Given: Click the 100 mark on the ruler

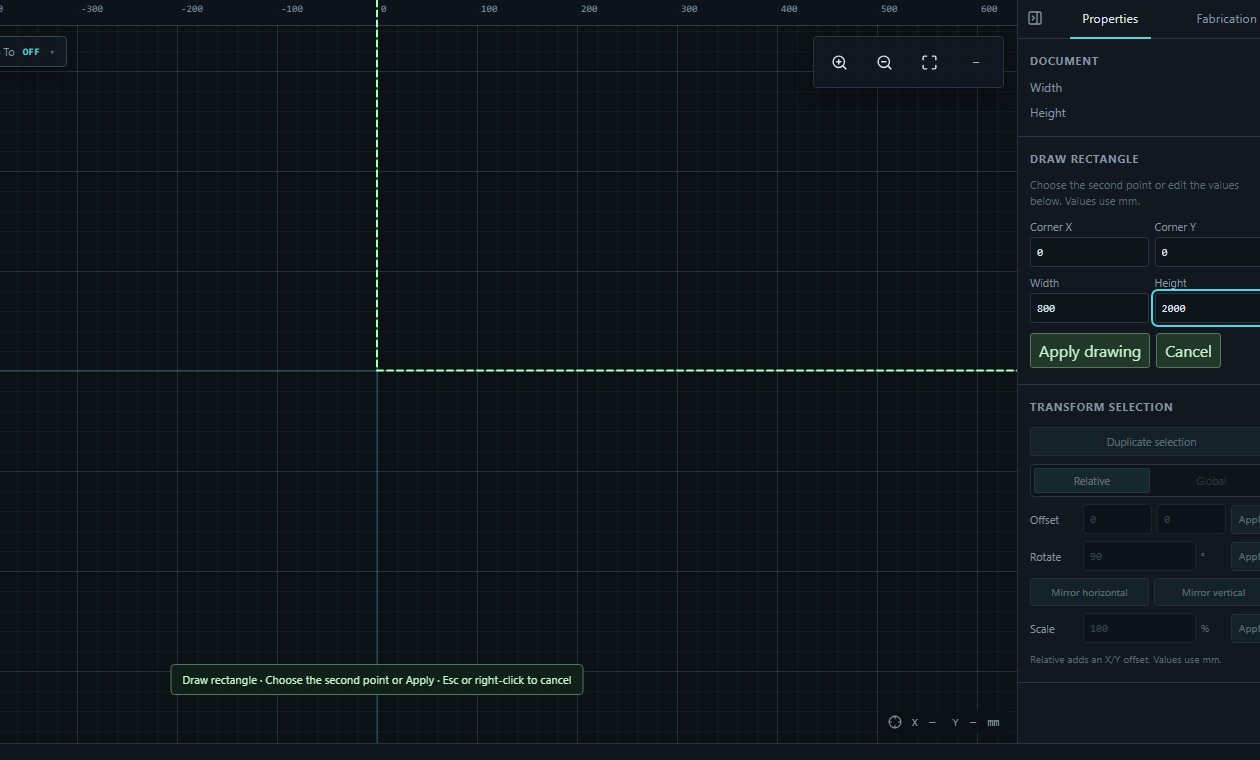Looking at the screenshot, I should click(489, 9).
